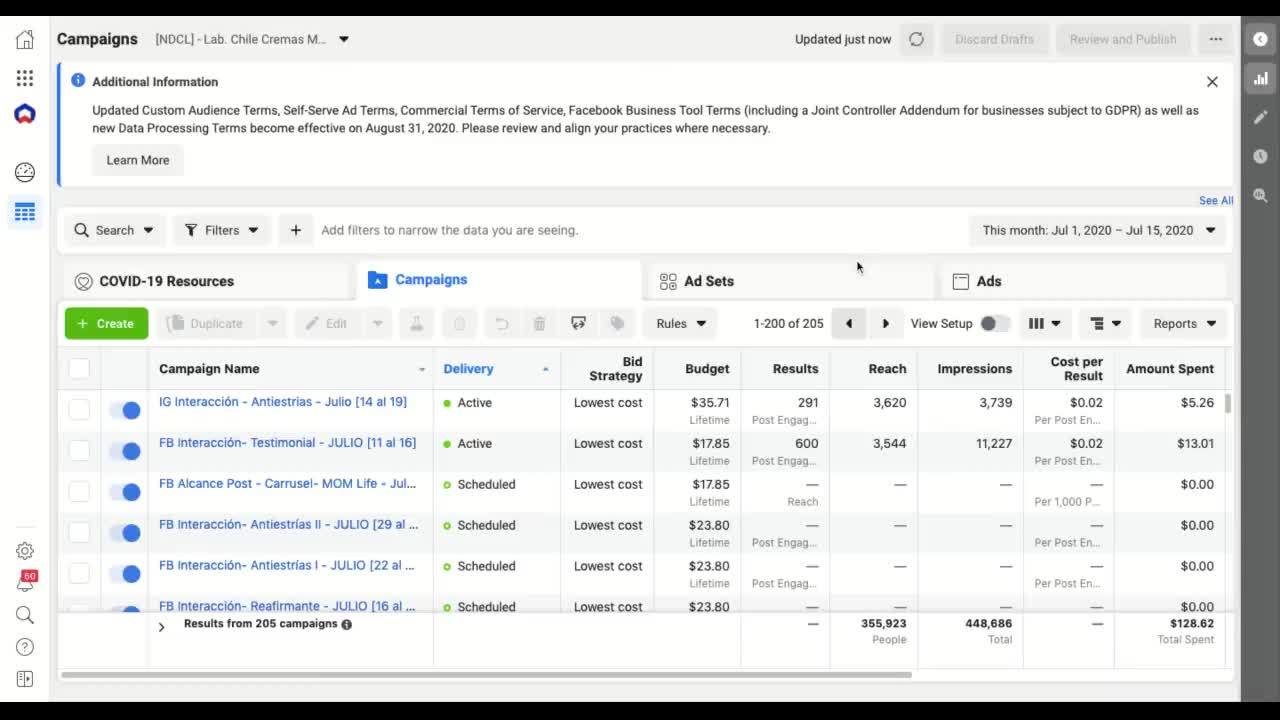The width and height of the screenshot is (1280, 720).
Task: Open the Rules dropdown menu
Action: pos(680,323)
